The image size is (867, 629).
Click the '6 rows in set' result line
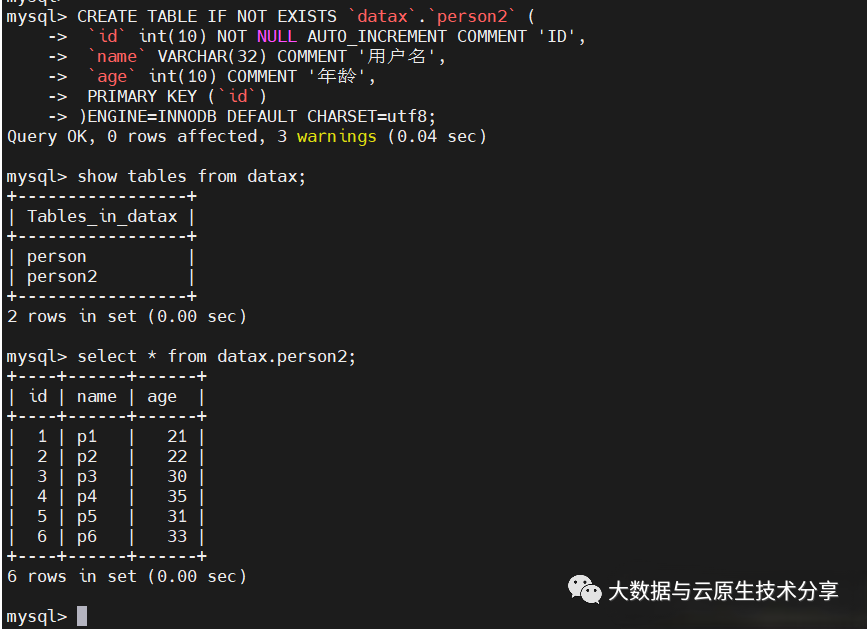(126, 576)
